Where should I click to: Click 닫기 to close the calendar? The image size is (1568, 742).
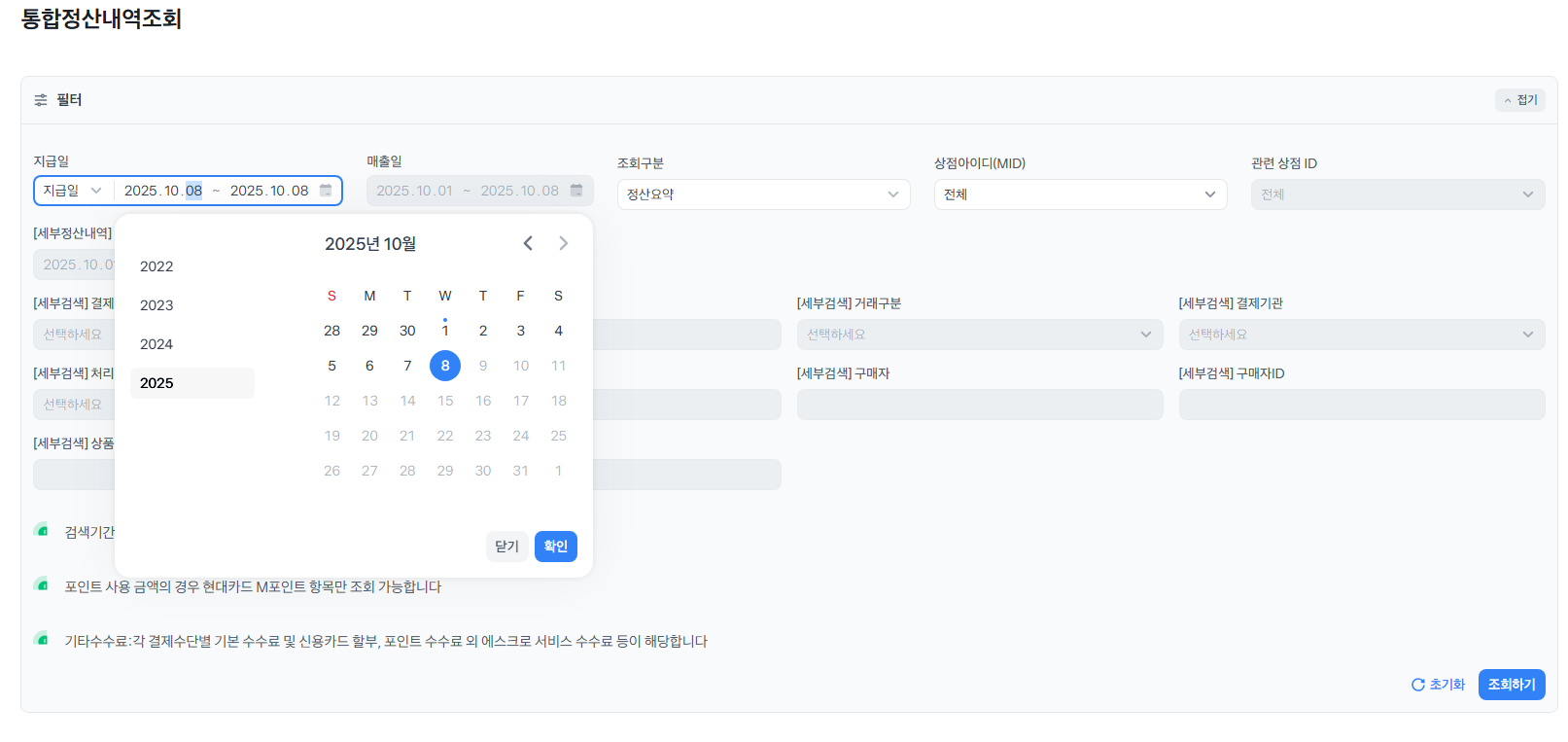point(506,547)
